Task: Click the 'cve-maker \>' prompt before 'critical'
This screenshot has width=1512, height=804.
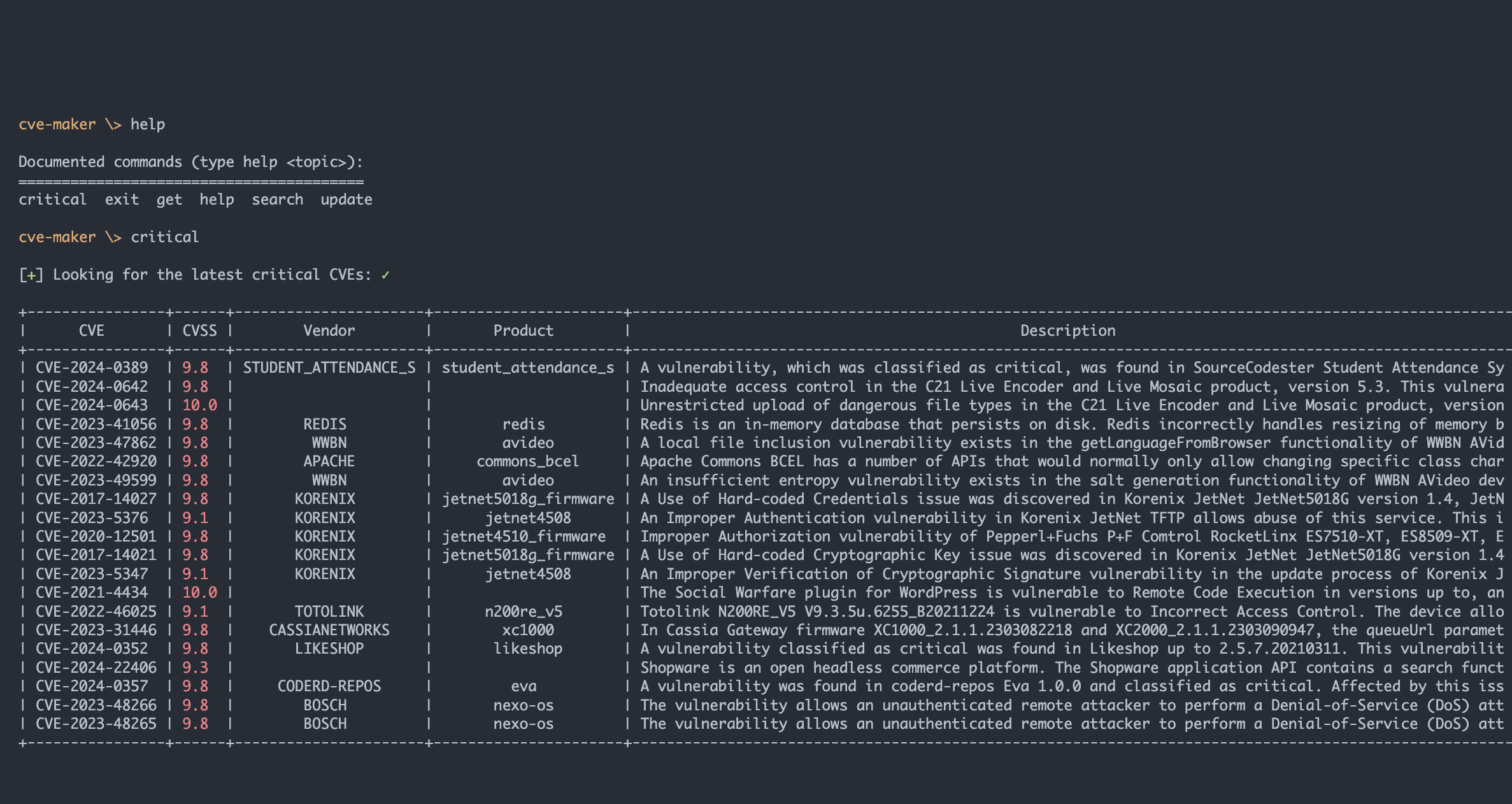Action: pos(70,237)
